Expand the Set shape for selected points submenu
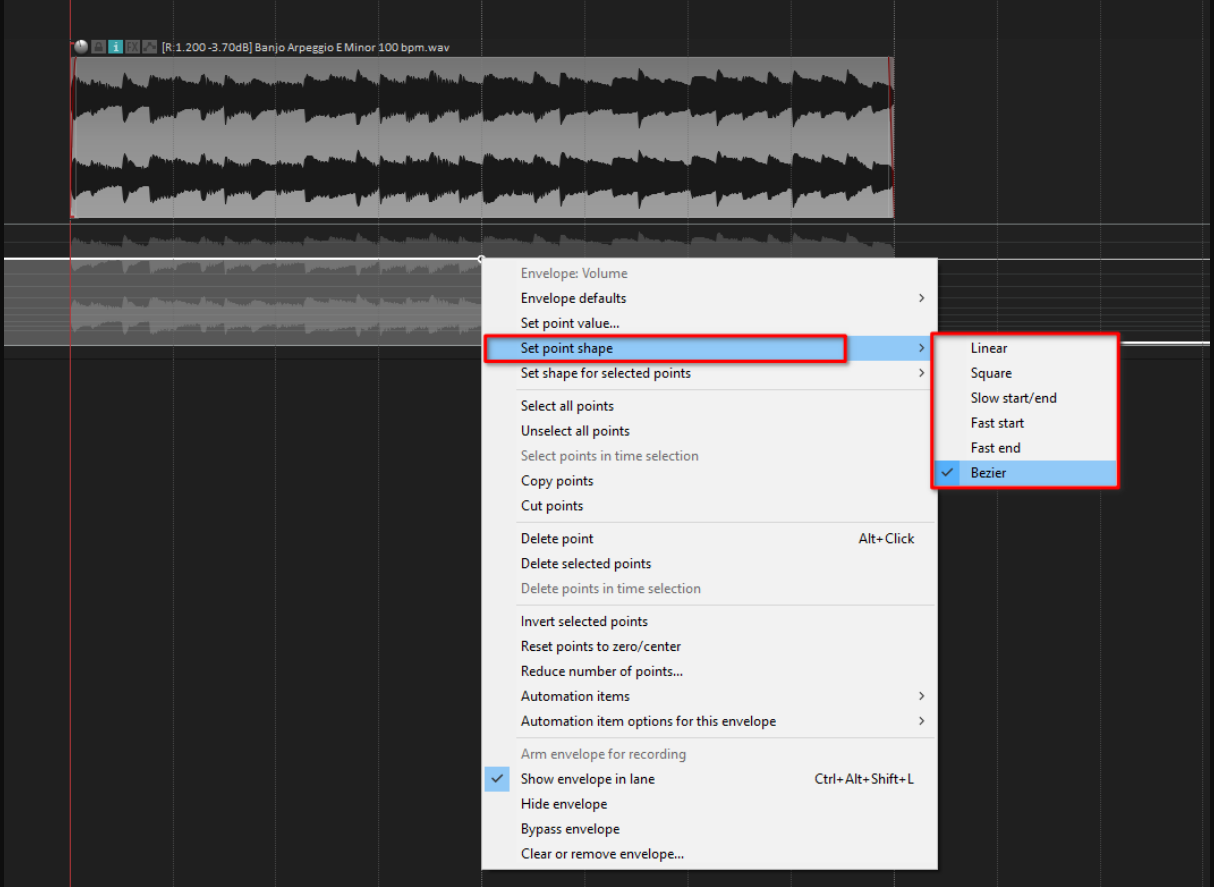Viewport: 1214px width, 887px height. tap(610, 372)
